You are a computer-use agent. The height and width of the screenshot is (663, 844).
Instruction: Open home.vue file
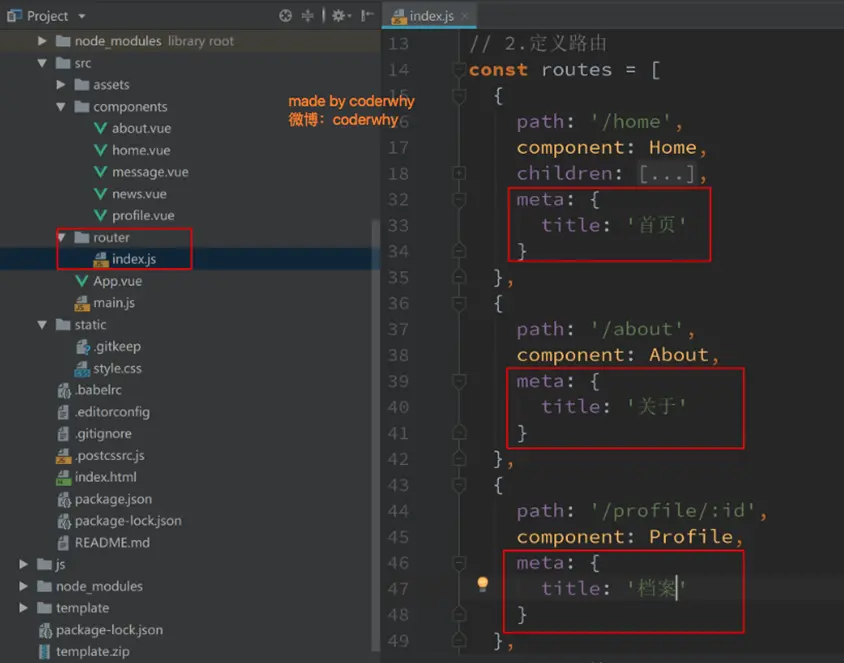[x=141, y=150]
